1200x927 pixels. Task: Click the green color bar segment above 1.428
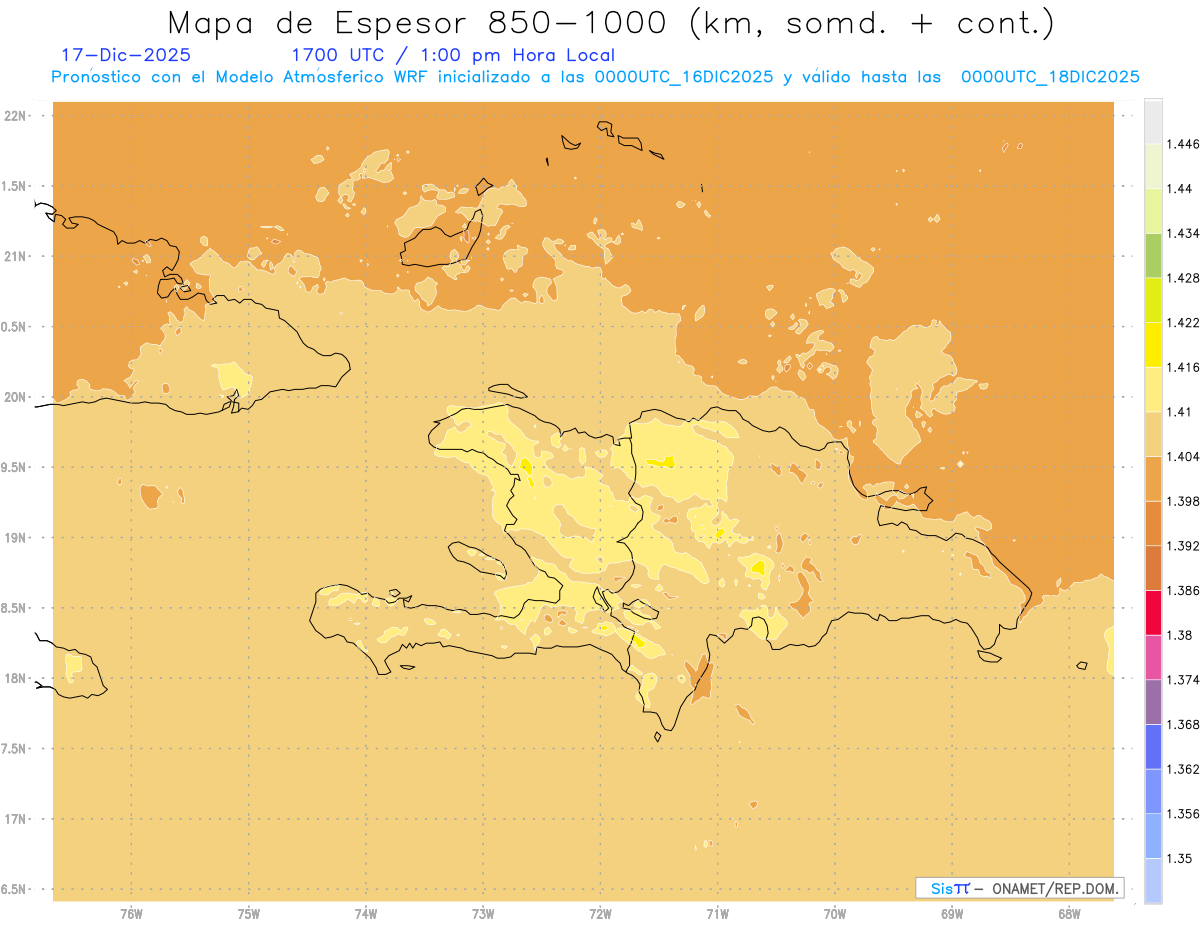click(x=1153, y=255)
